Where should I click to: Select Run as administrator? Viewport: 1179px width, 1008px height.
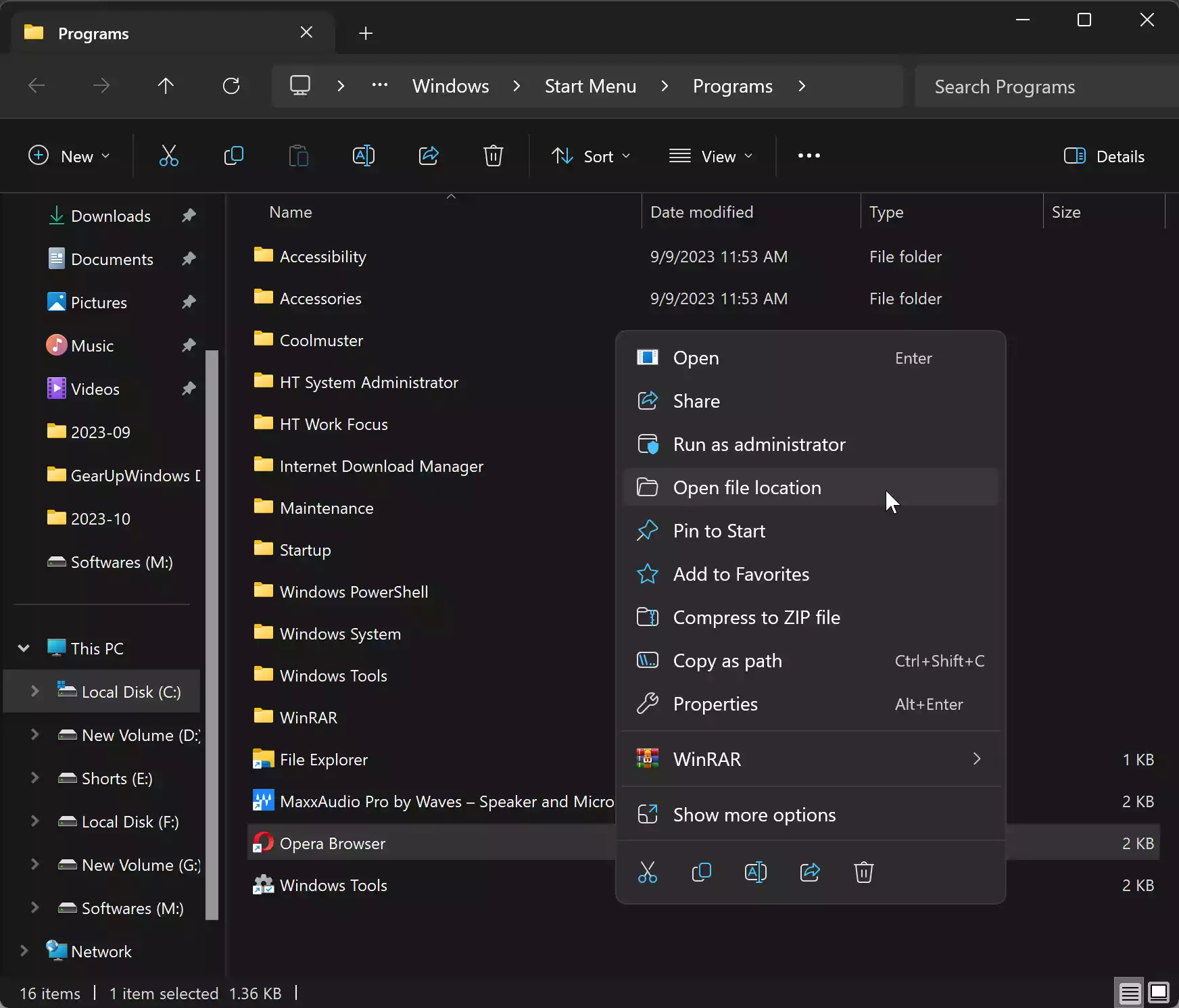(x=759, y=444)
